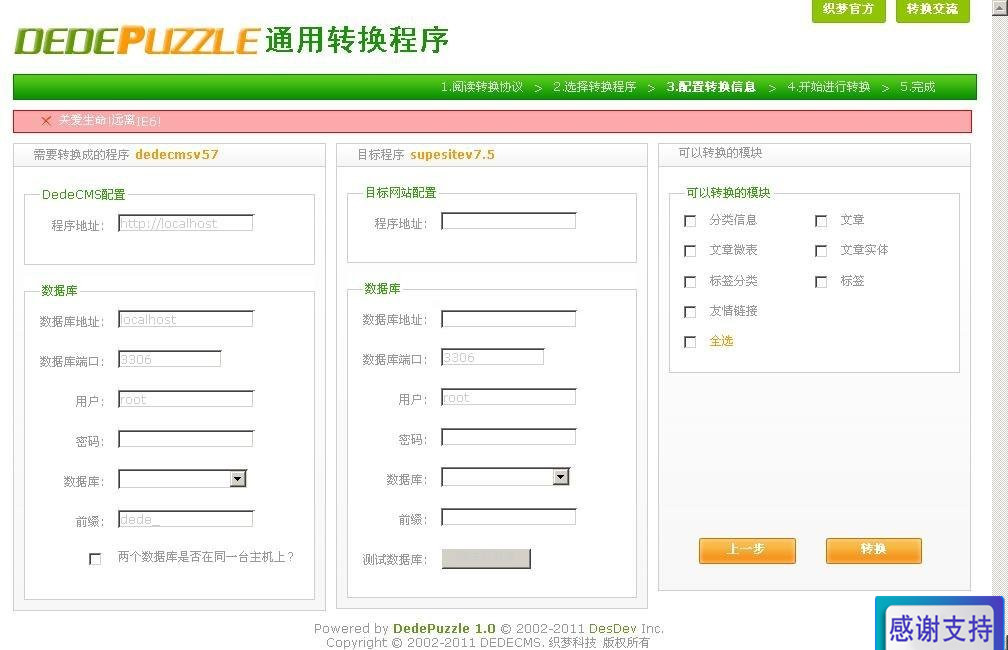Click the 上一步 button
This screenshot has height=650, width=1008.
(747, 550)
